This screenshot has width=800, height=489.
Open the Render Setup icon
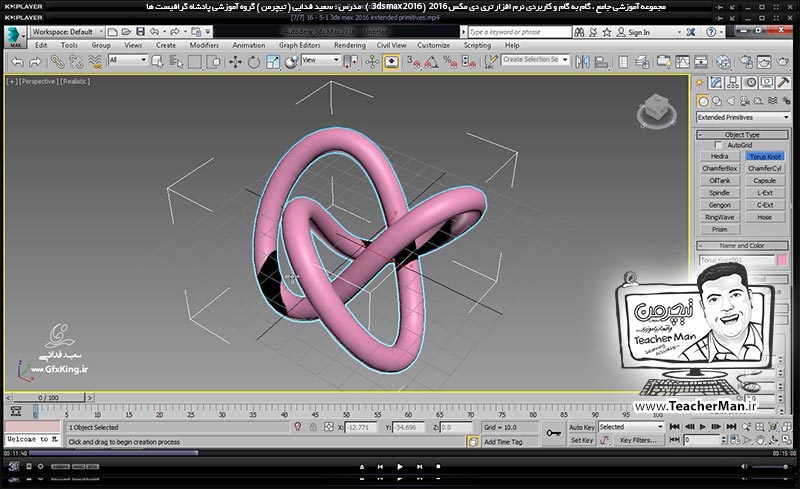point(745,62)
